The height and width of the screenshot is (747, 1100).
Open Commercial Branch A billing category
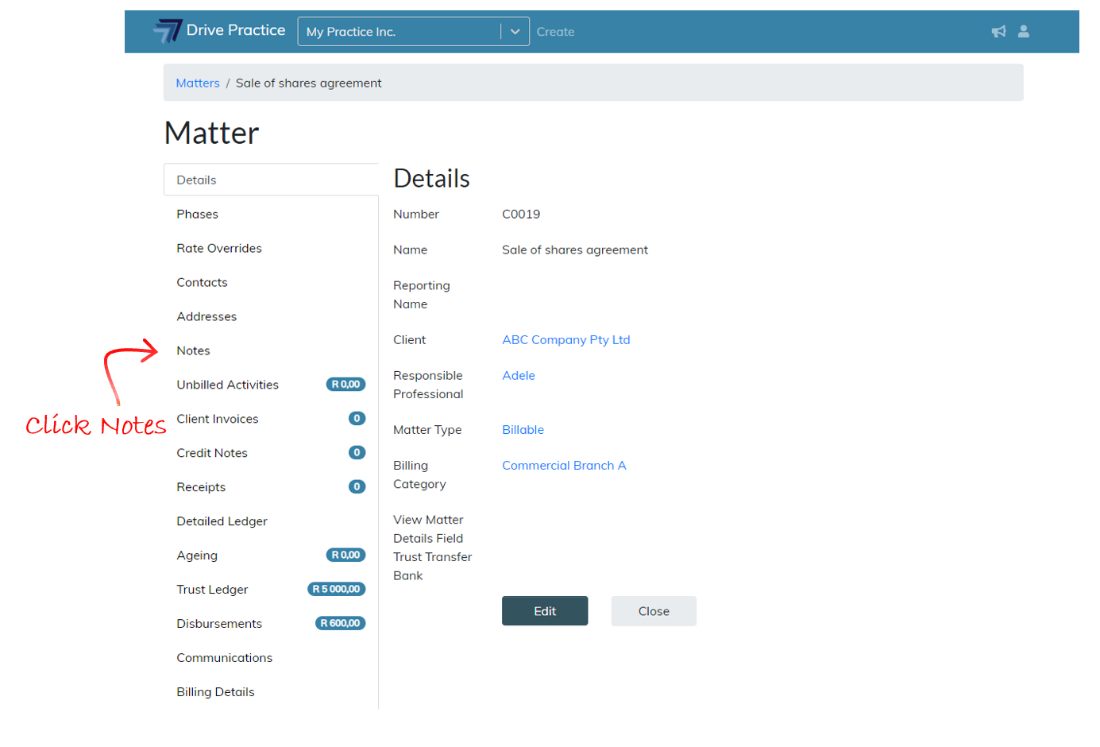coord(564,466)
